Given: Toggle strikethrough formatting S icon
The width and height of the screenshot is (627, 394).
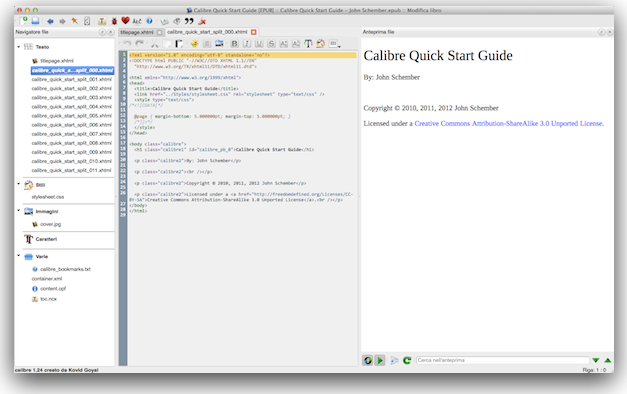Looking at the screenshot, I should click(272, 44).
